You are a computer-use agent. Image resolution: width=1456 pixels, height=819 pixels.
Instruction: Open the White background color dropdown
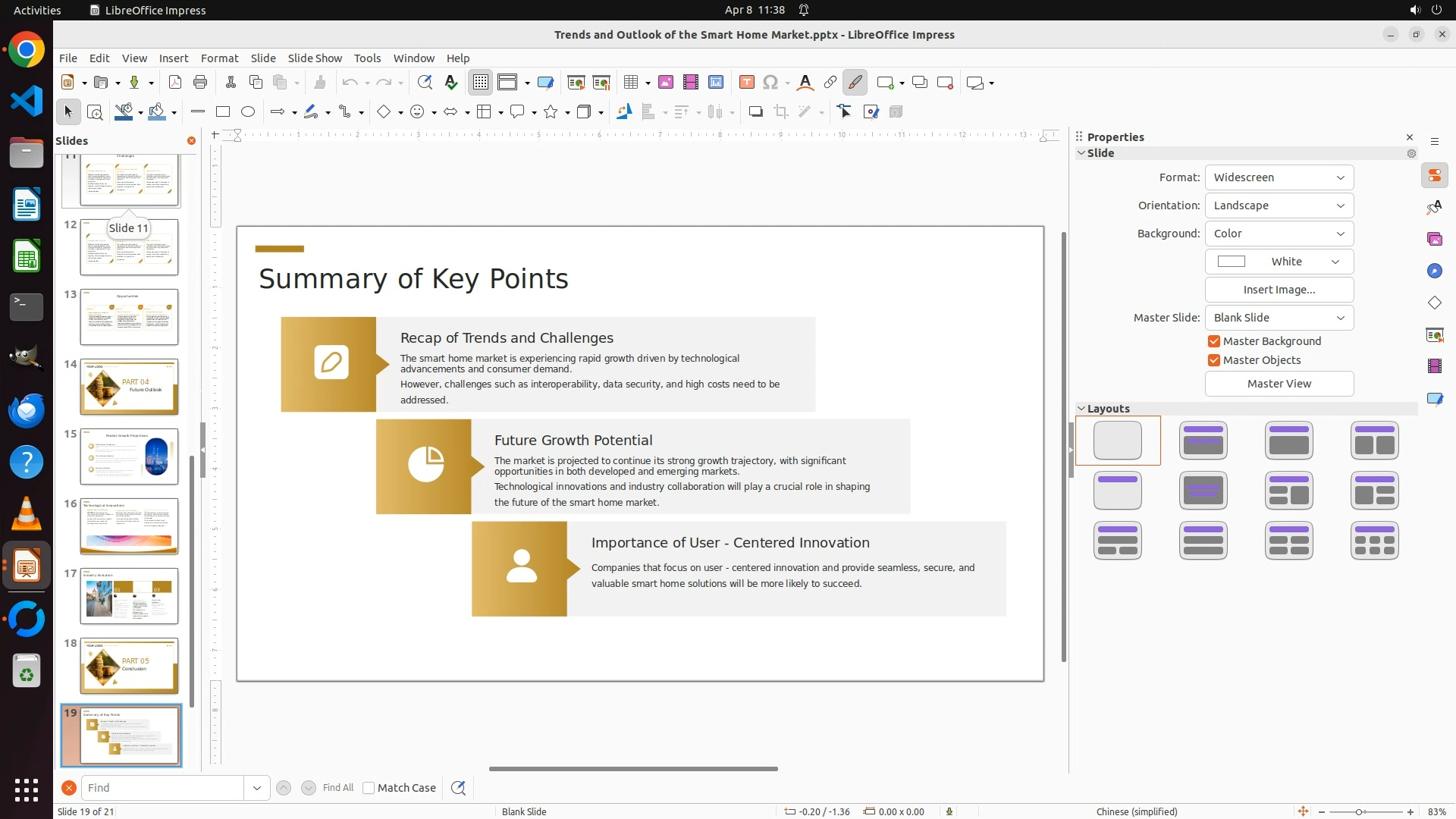[x=1279, y=262]
